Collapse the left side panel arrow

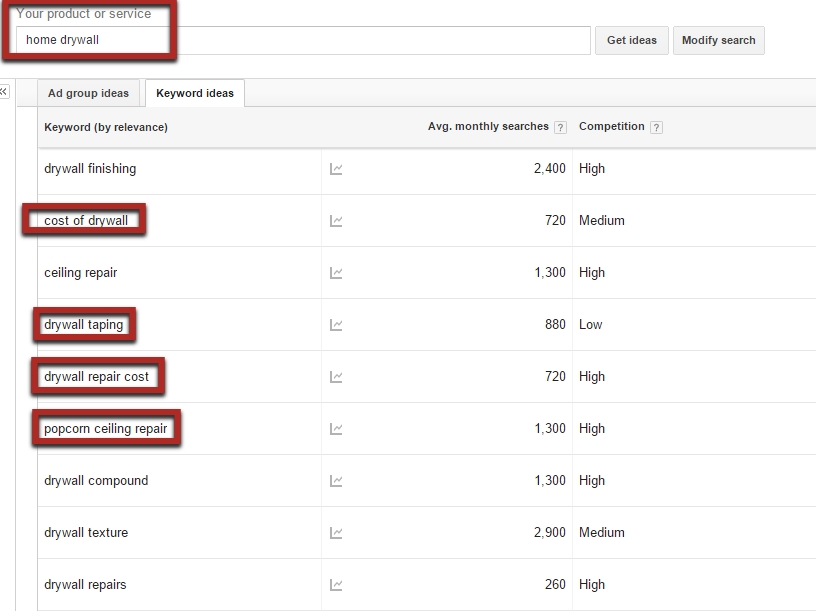click(x=4, y=91)
